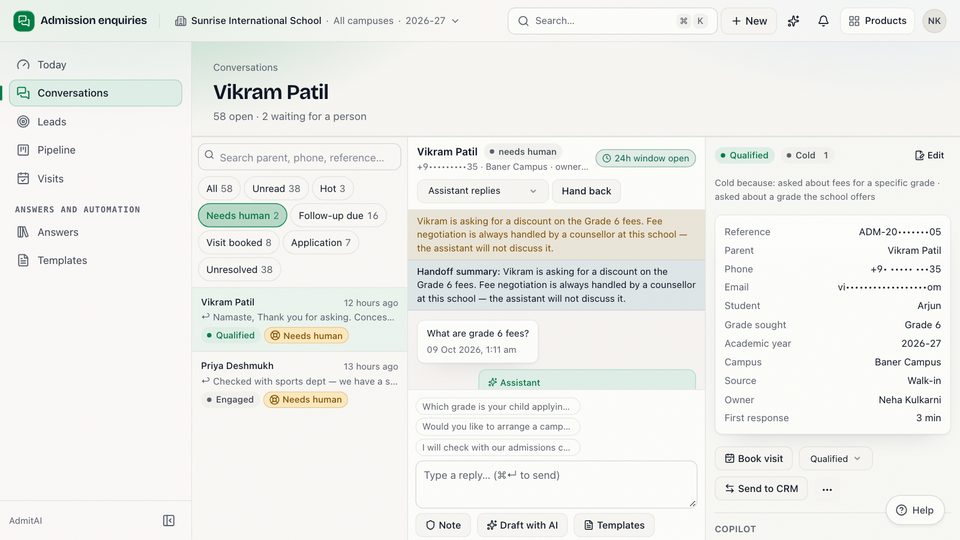Filter by Unread 38
Image resolution: width=960 pixels, height=540 pixels.
click(x=276, y=189)
